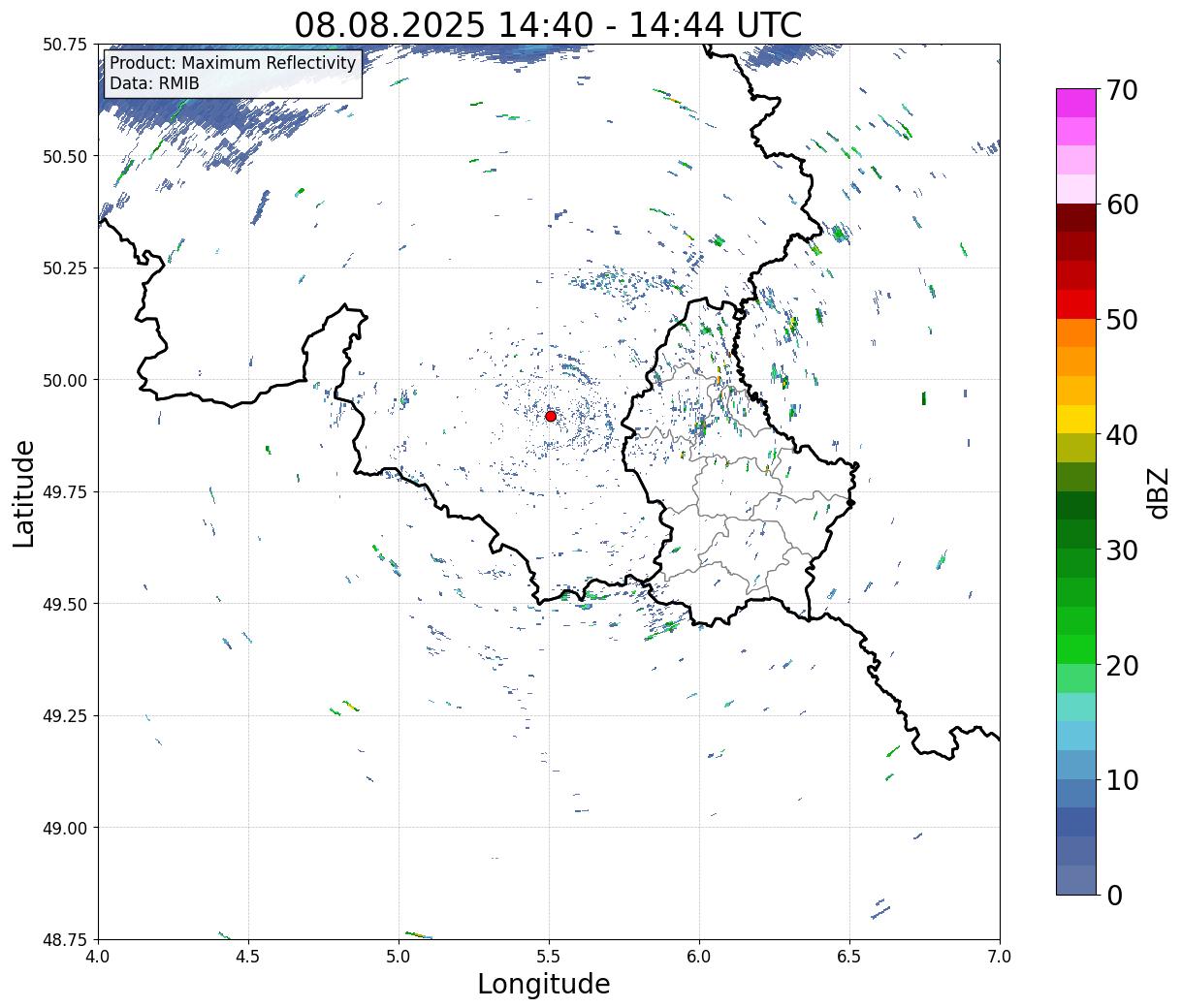Click the latitude tick label 49.75
The width and height of the screenshot is (1182, 1008).
pos(65,491)
